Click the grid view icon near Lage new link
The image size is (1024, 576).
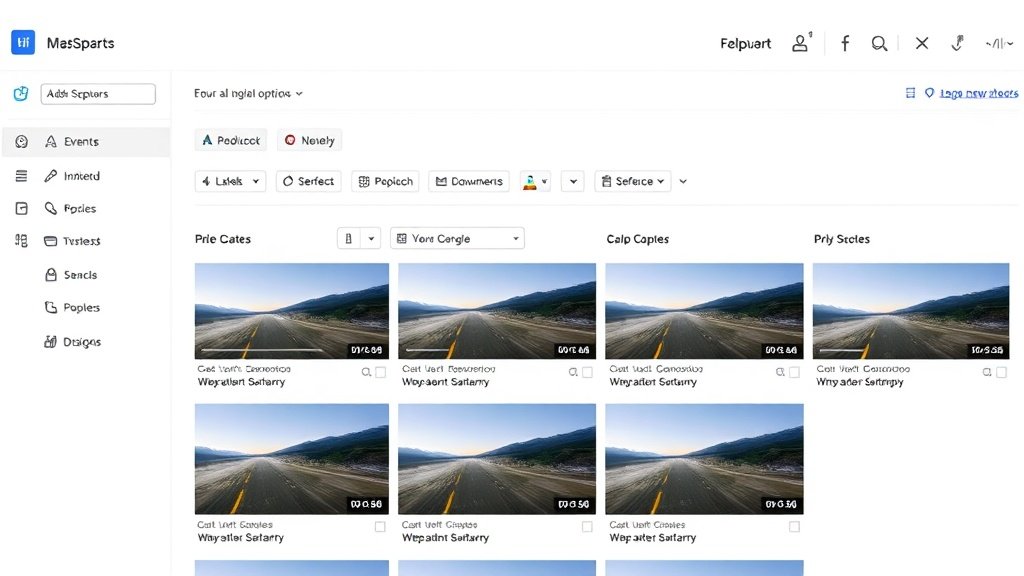(x=910, y=93)
